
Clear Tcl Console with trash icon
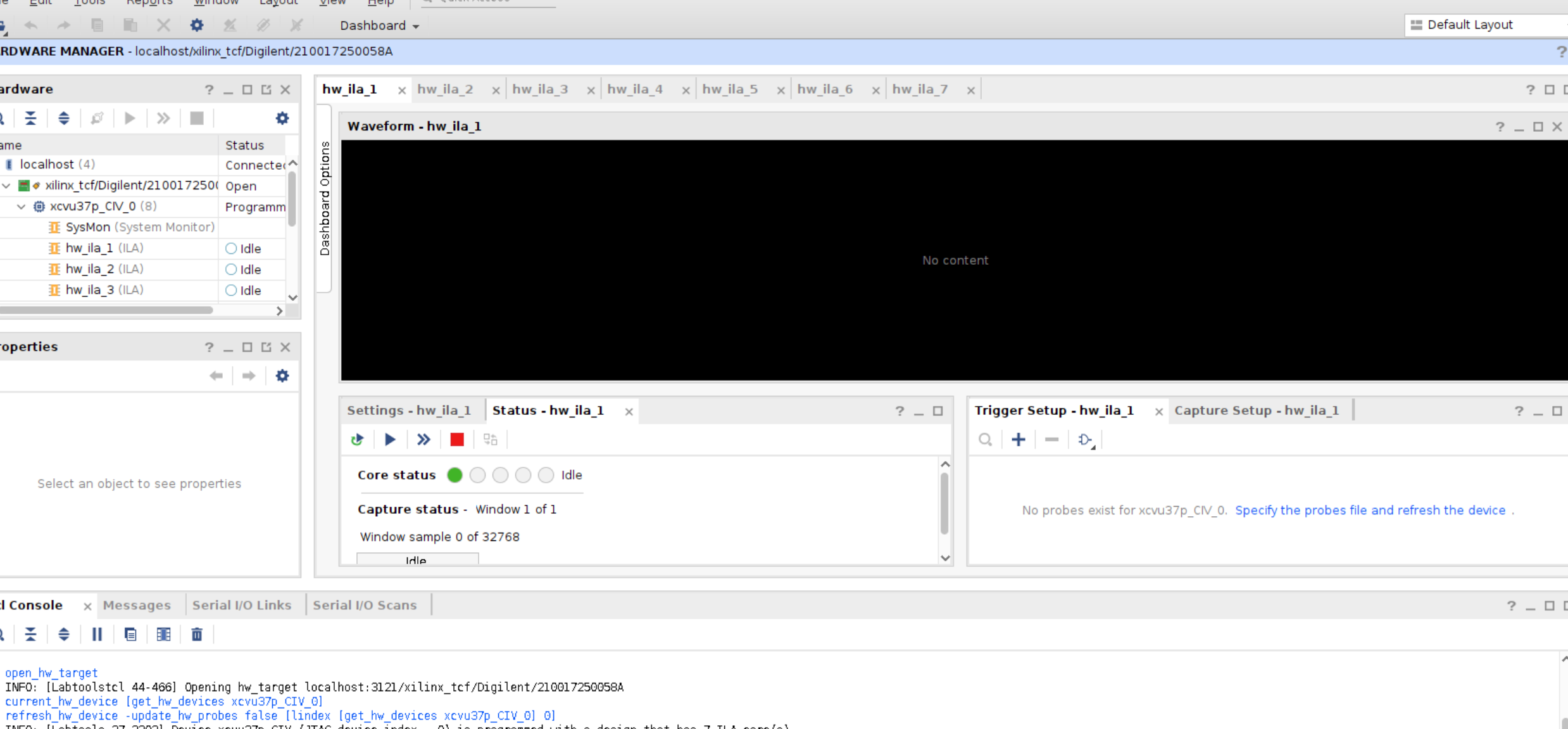[x=197, y=634]
